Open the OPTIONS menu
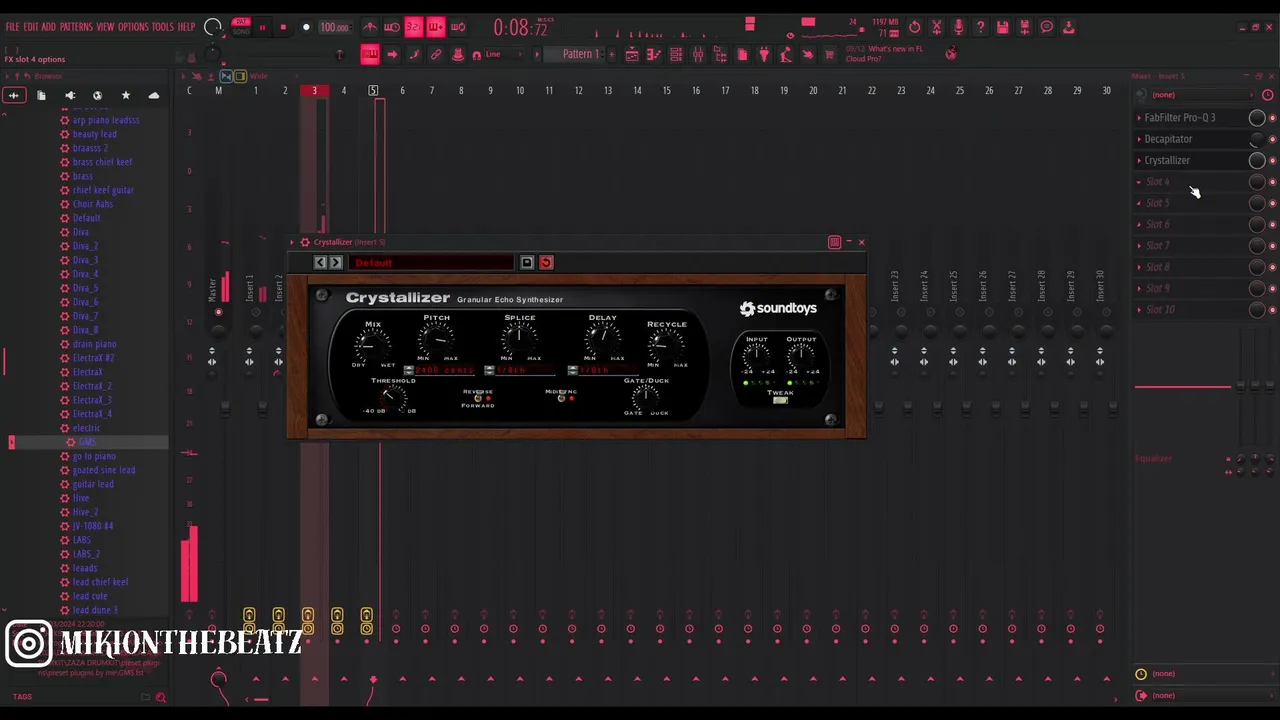 click(x=133, y=27)
